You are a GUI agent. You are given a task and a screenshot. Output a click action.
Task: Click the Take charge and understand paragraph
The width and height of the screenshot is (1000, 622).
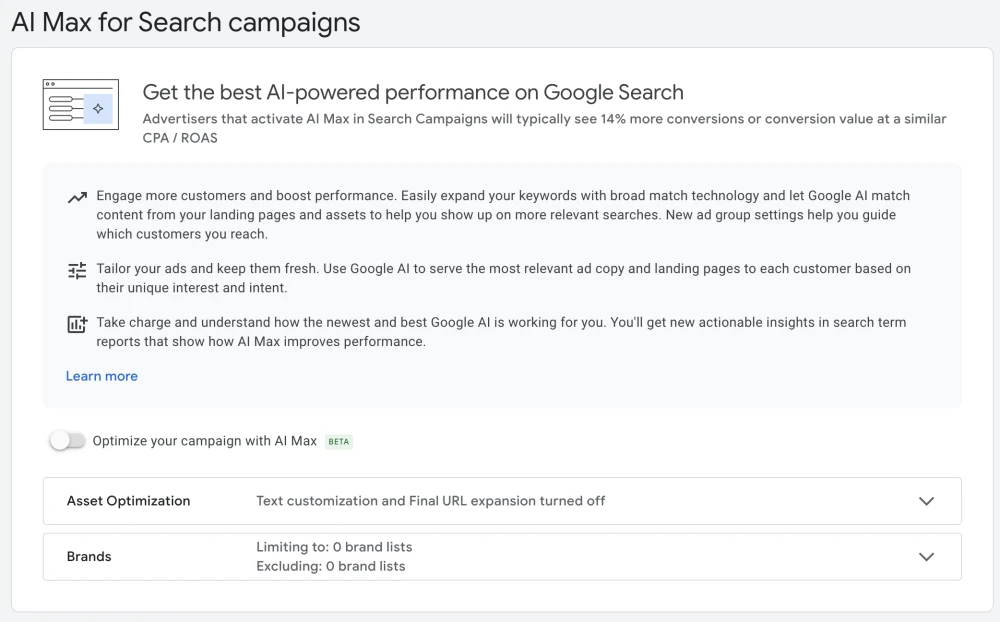501,332
